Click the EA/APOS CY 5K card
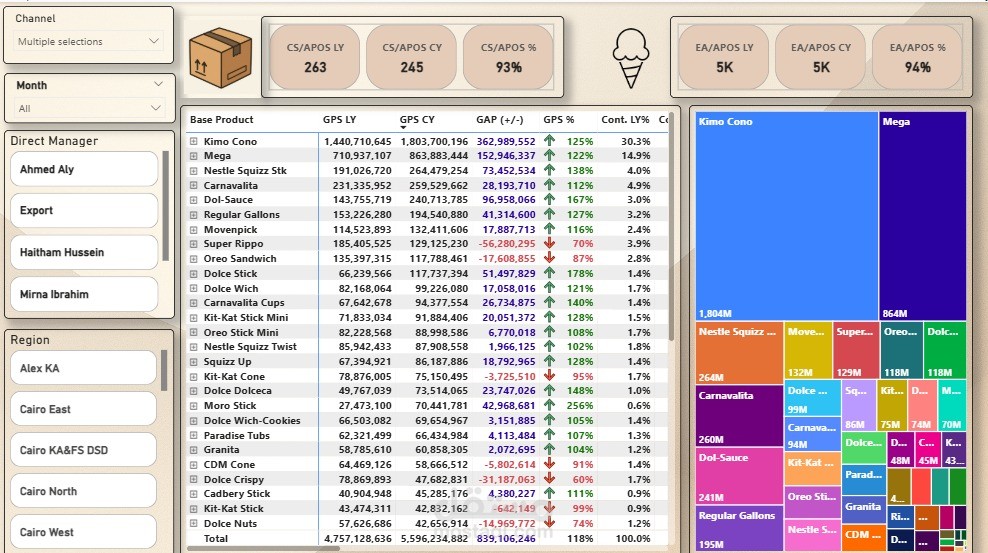Image resolution: width=988 pixels, height=553 pixels. [x=821, y=57]
